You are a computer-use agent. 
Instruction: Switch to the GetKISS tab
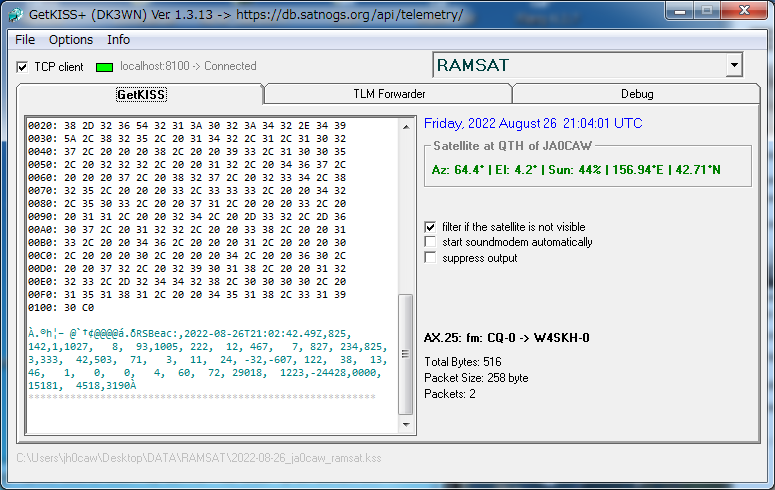[x=141, y=94]
